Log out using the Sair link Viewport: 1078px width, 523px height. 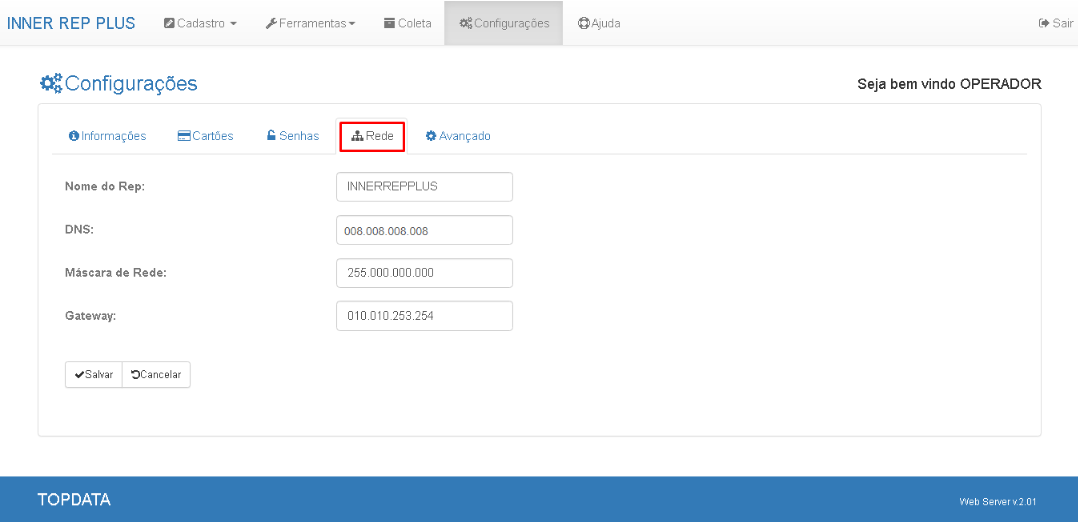(x=1056, y=23)
